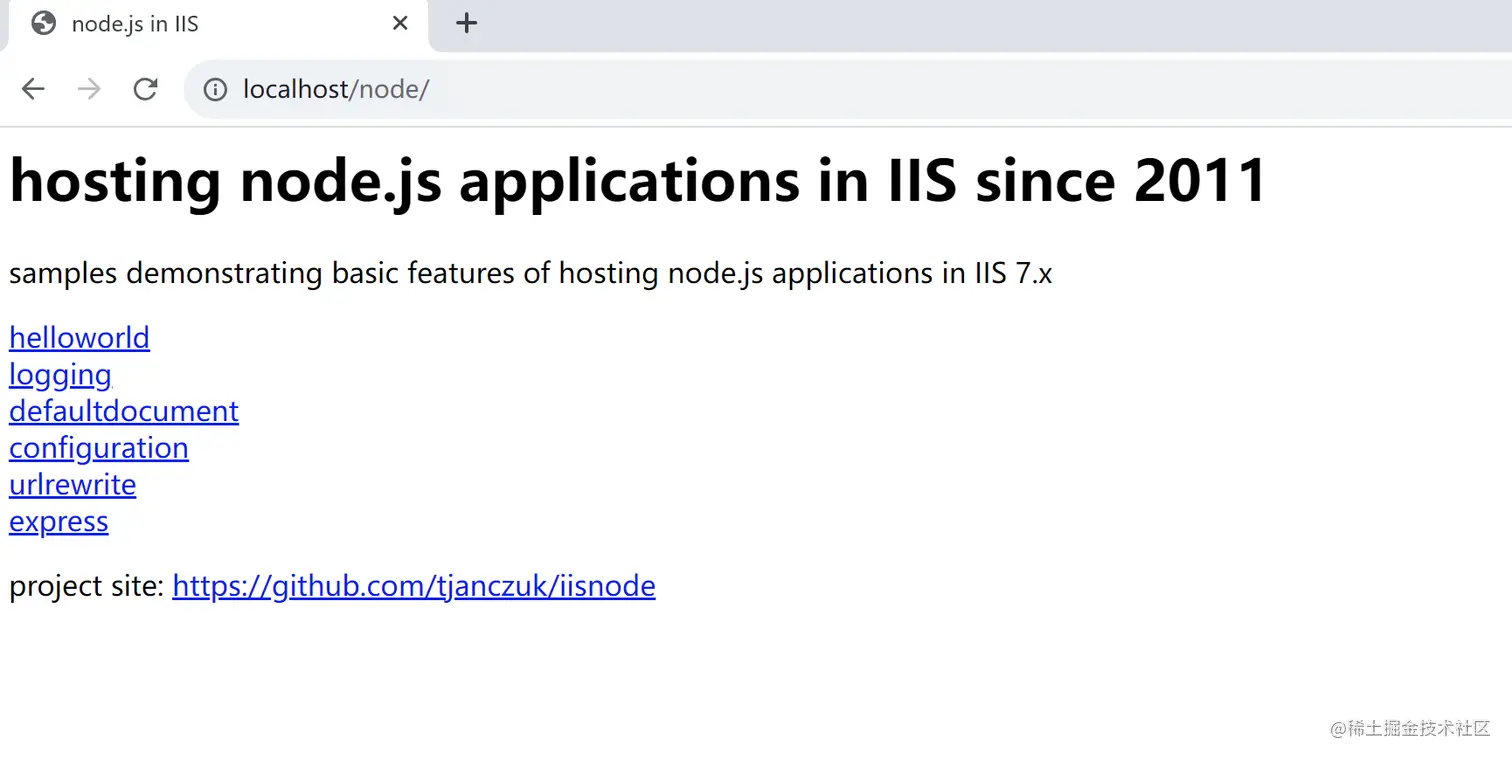Click the globe favicon on the tab
This screenshot has width=1512, height=760.
(44, 23)
